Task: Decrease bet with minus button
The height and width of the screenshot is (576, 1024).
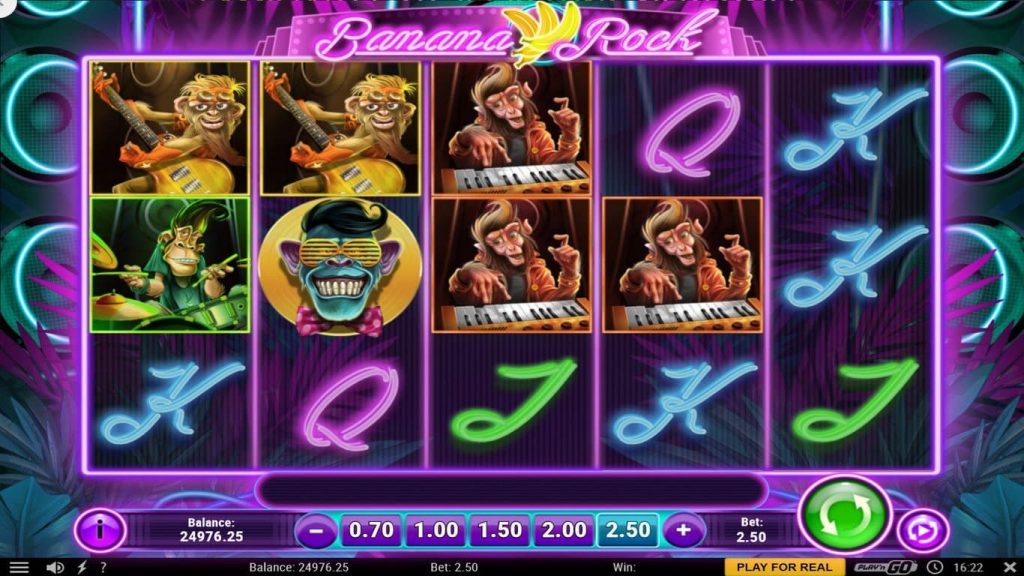Action: pos(315,530)
